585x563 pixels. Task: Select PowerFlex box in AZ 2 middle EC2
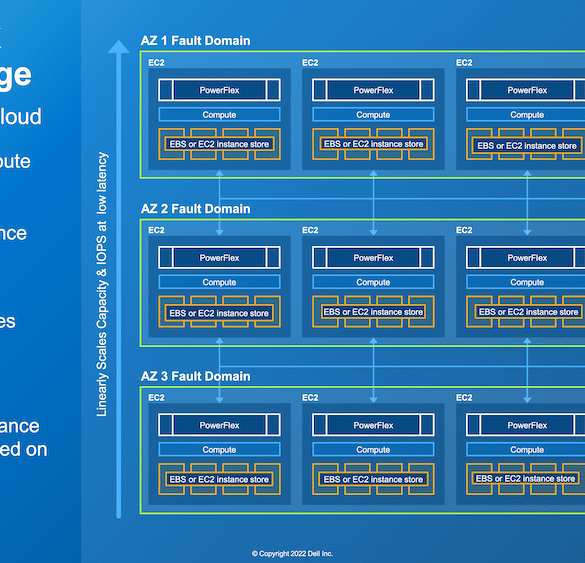pyautogui.click(x=373, y=257)
